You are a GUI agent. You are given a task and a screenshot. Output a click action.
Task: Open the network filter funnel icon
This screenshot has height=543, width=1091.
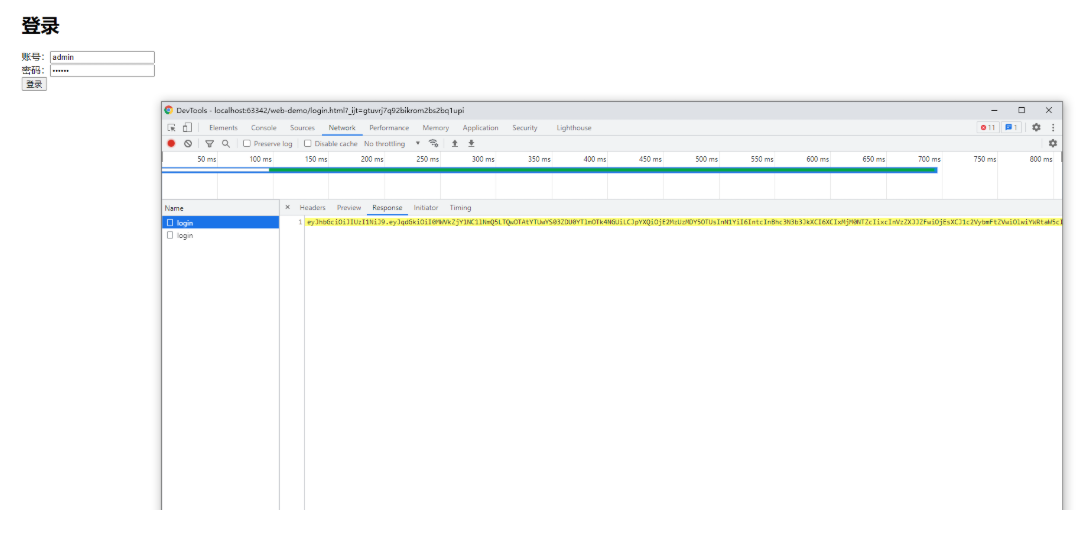tap(209, 143)
